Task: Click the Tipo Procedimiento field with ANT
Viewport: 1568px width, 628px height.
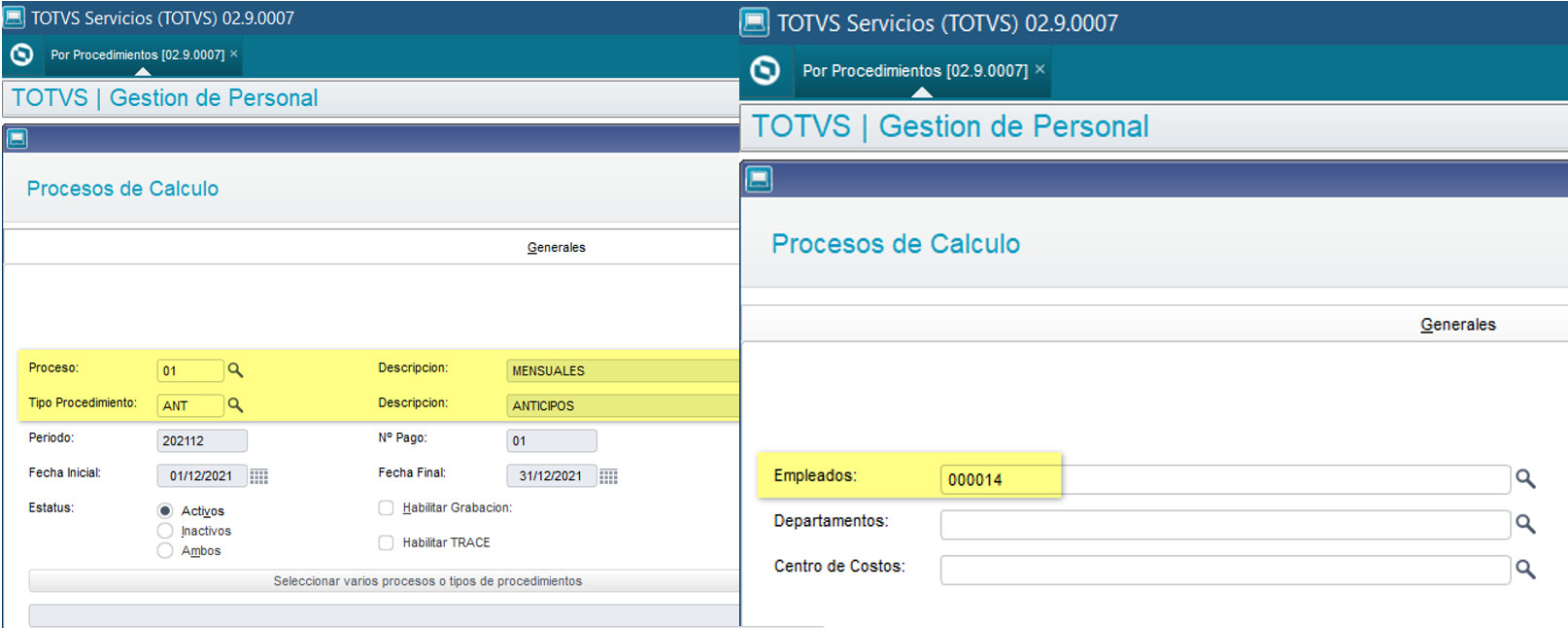Action: click(x=190, y=405)
